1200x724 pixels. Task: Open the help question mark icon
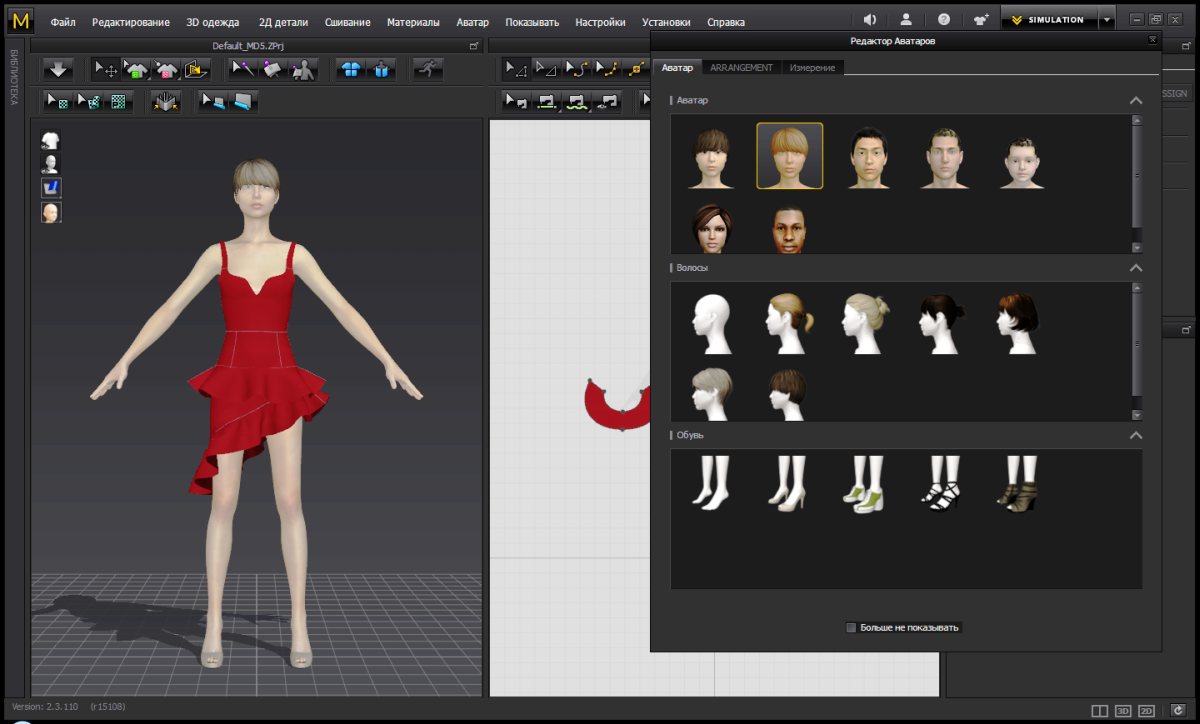tap(943, 20)
